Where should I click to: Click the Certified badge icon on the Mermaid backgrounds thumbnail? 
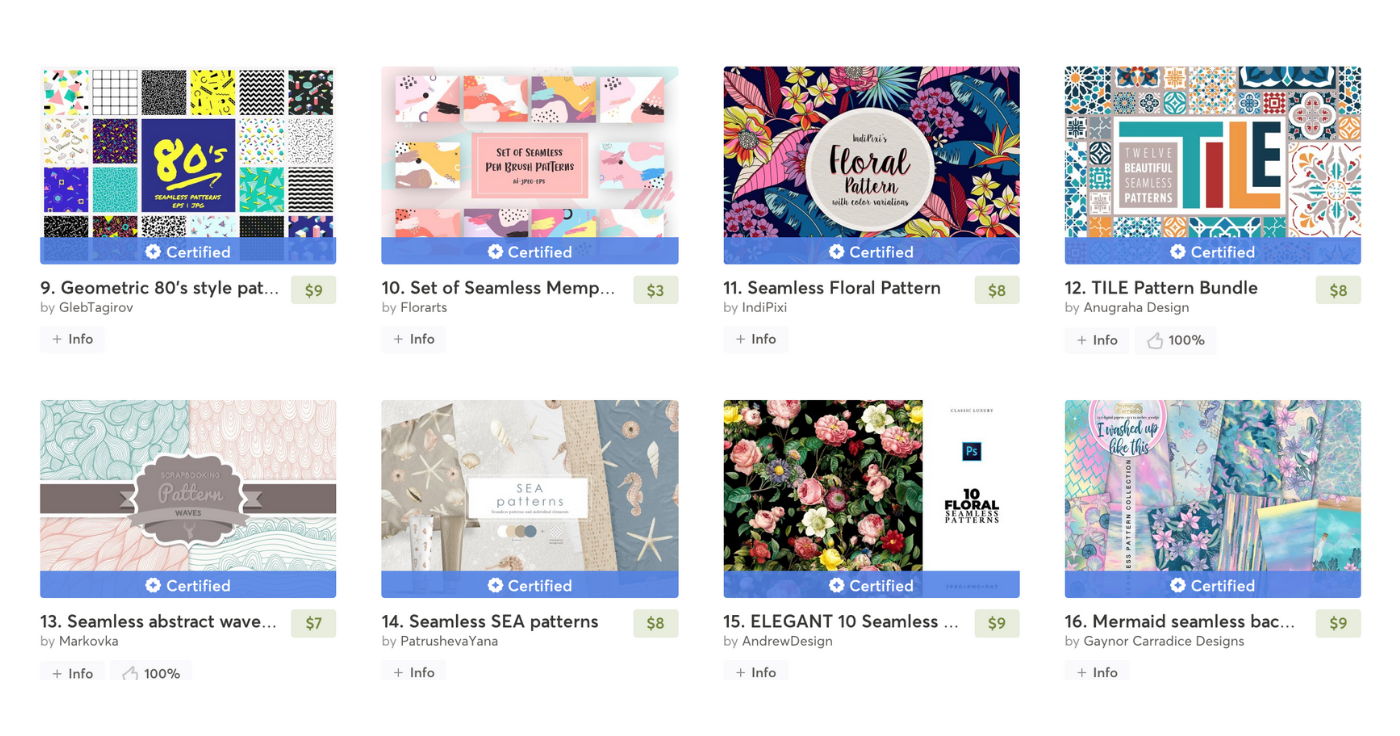1178,586
